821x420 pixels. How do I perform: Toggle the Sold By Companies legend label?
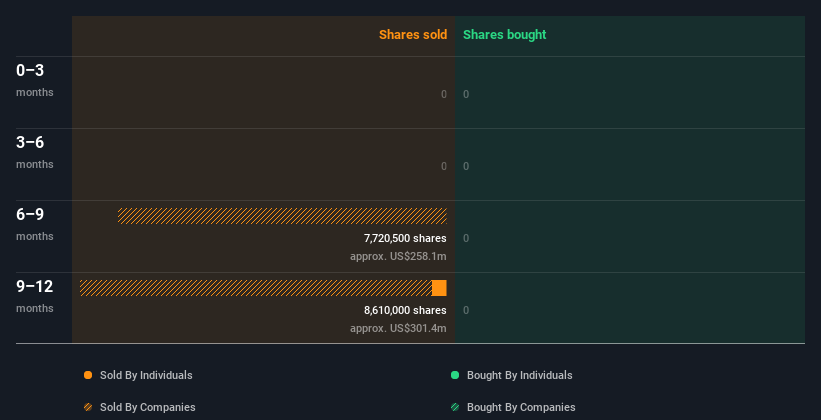pos(148,407)
